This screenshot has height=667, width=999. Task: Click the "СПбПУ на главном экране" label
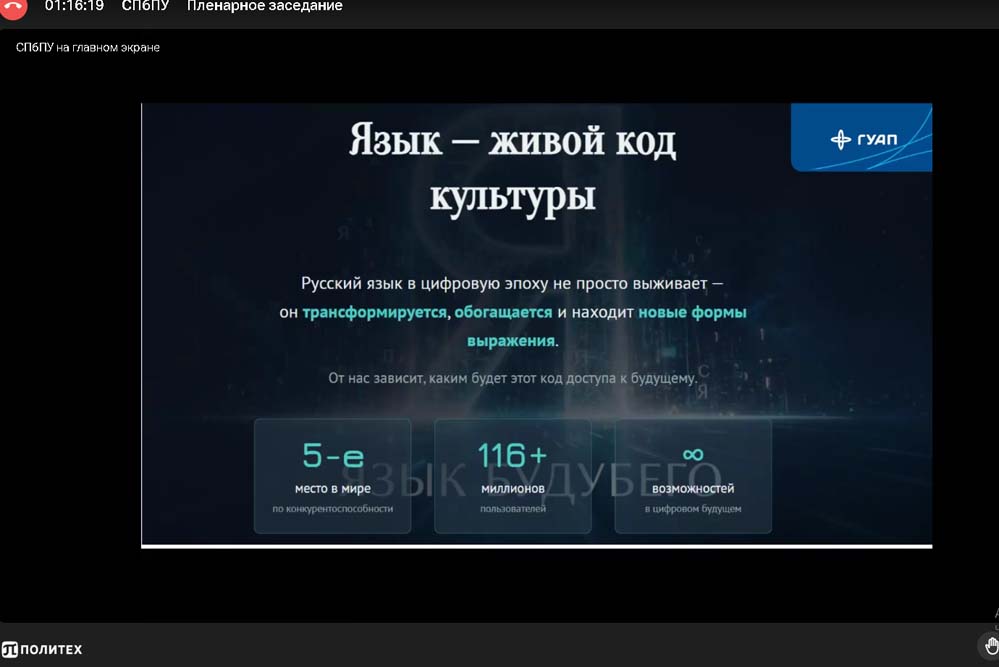click(88, 47)
